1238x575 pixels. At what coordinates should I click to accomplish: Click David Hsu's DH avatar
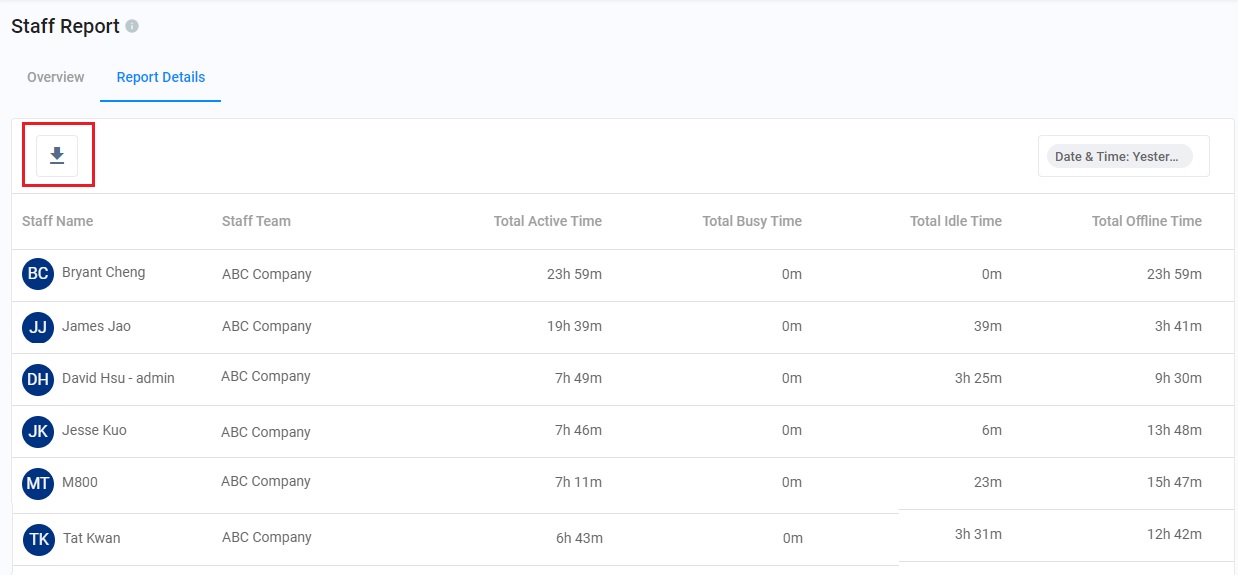(38, 379)
